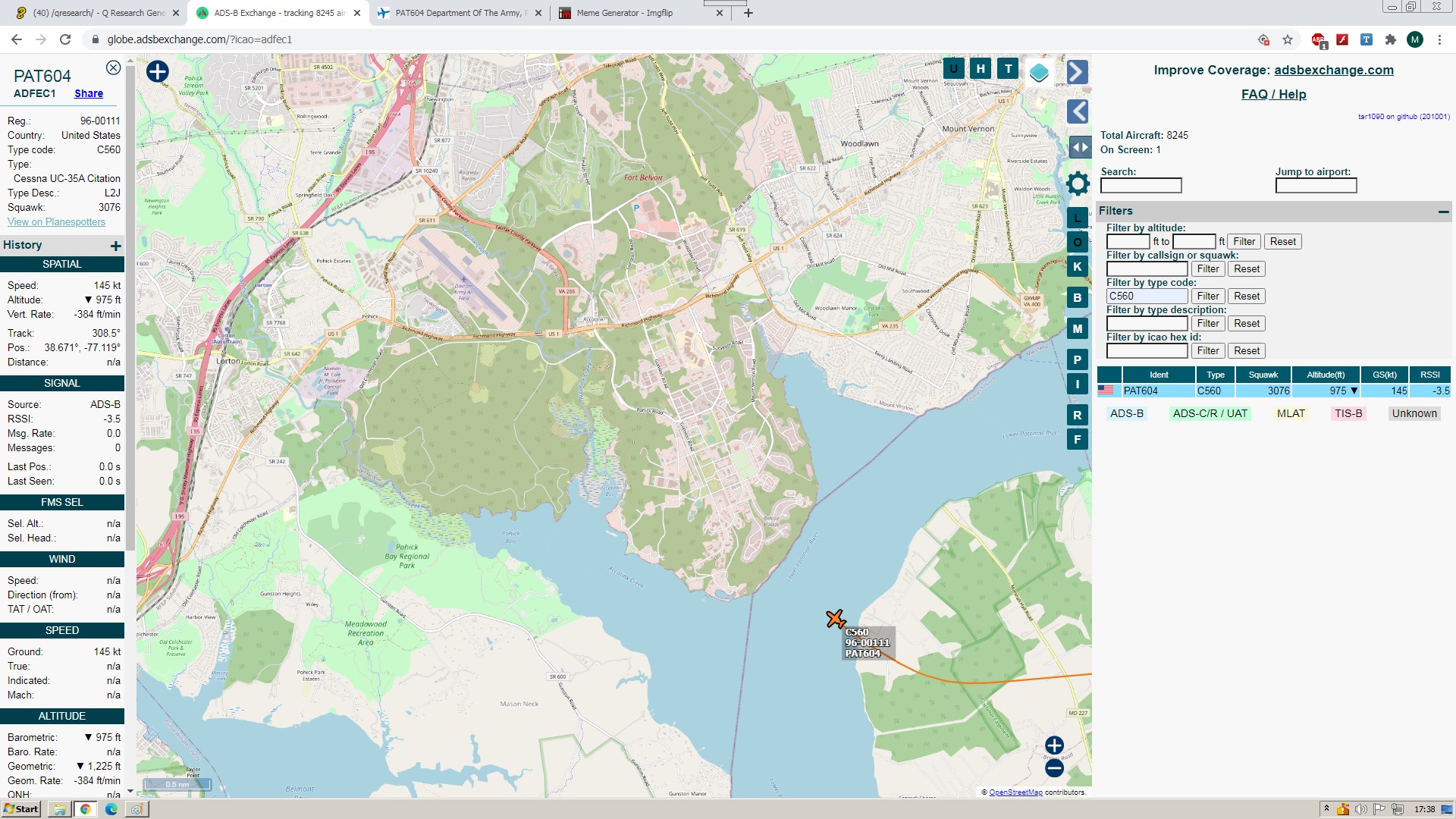
Task: Sort table by Ident column
Action: (1159, 375)
